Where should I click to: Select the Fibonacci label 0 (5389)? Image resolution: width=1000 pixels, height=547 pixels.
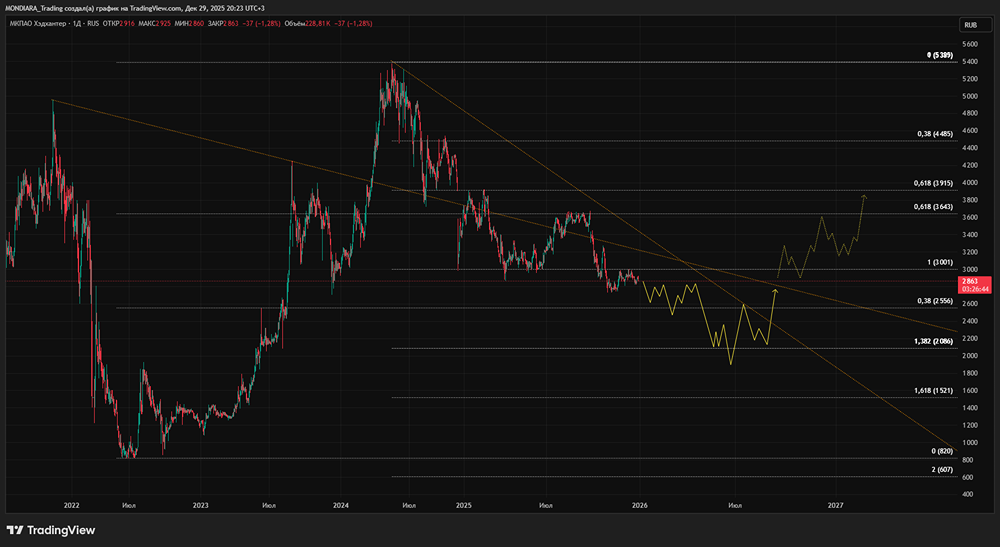pos(940,55)
